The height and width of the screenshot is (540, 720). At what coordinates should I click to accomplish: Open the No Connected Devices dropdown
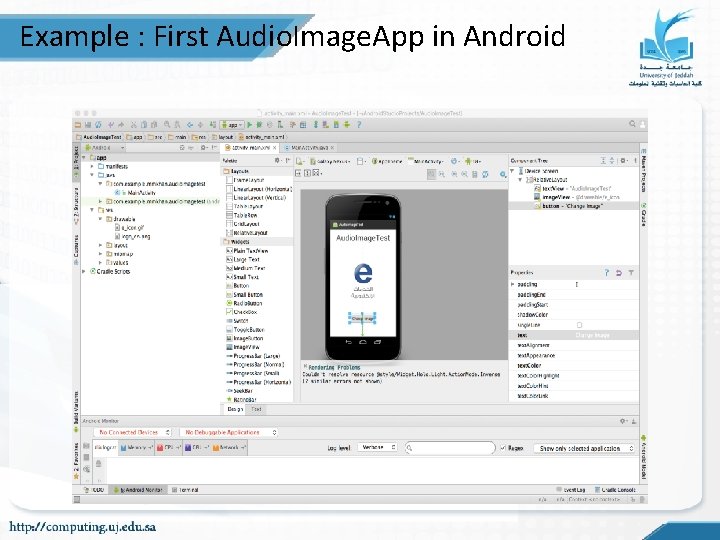tap(132, 433)
